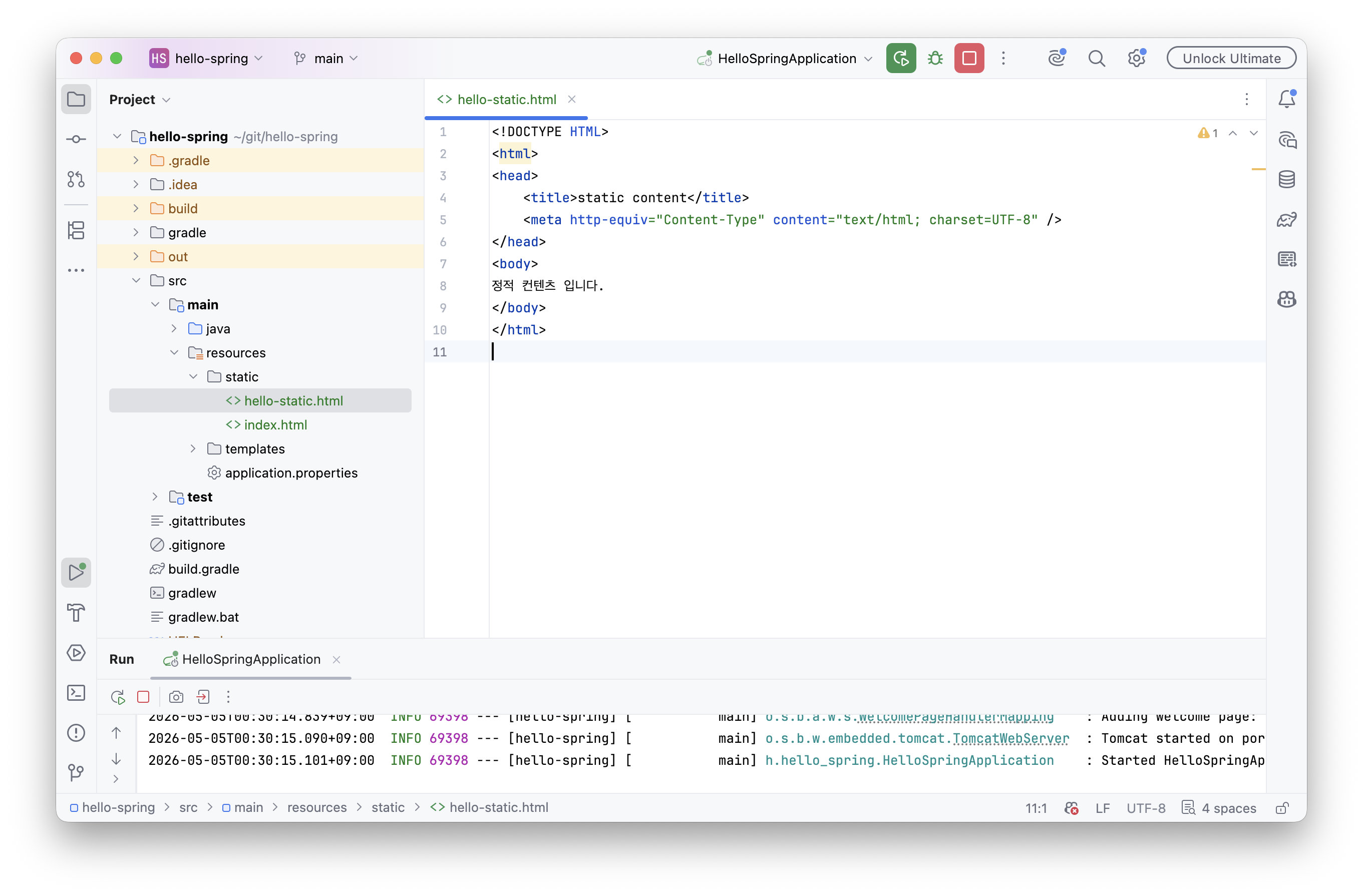
Task: Open the Notifications bell
Action: click(x=1287, y=99)
